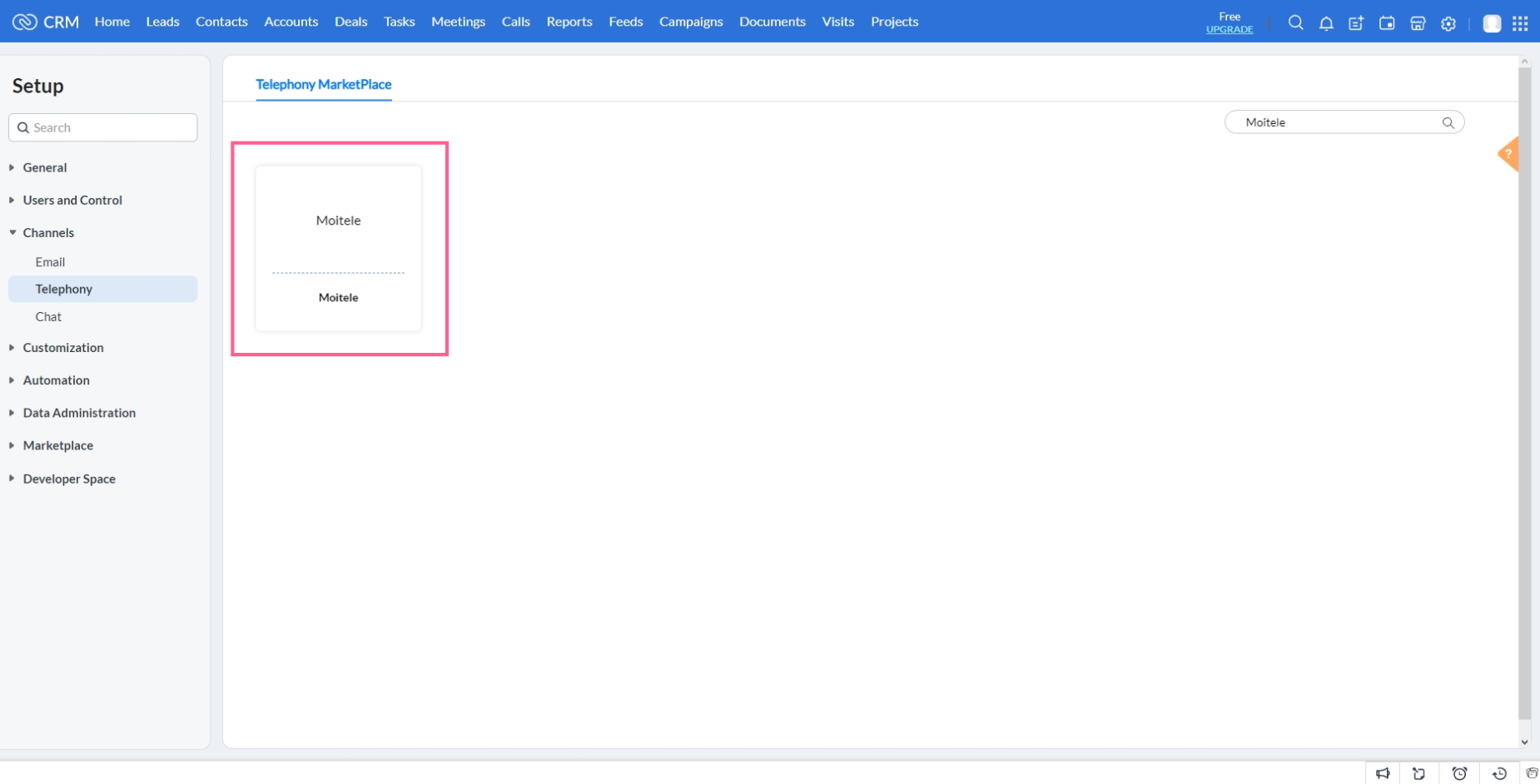Select Telephony under Channels
This screenshot has height=784, width=1540.
coord(103,289)
